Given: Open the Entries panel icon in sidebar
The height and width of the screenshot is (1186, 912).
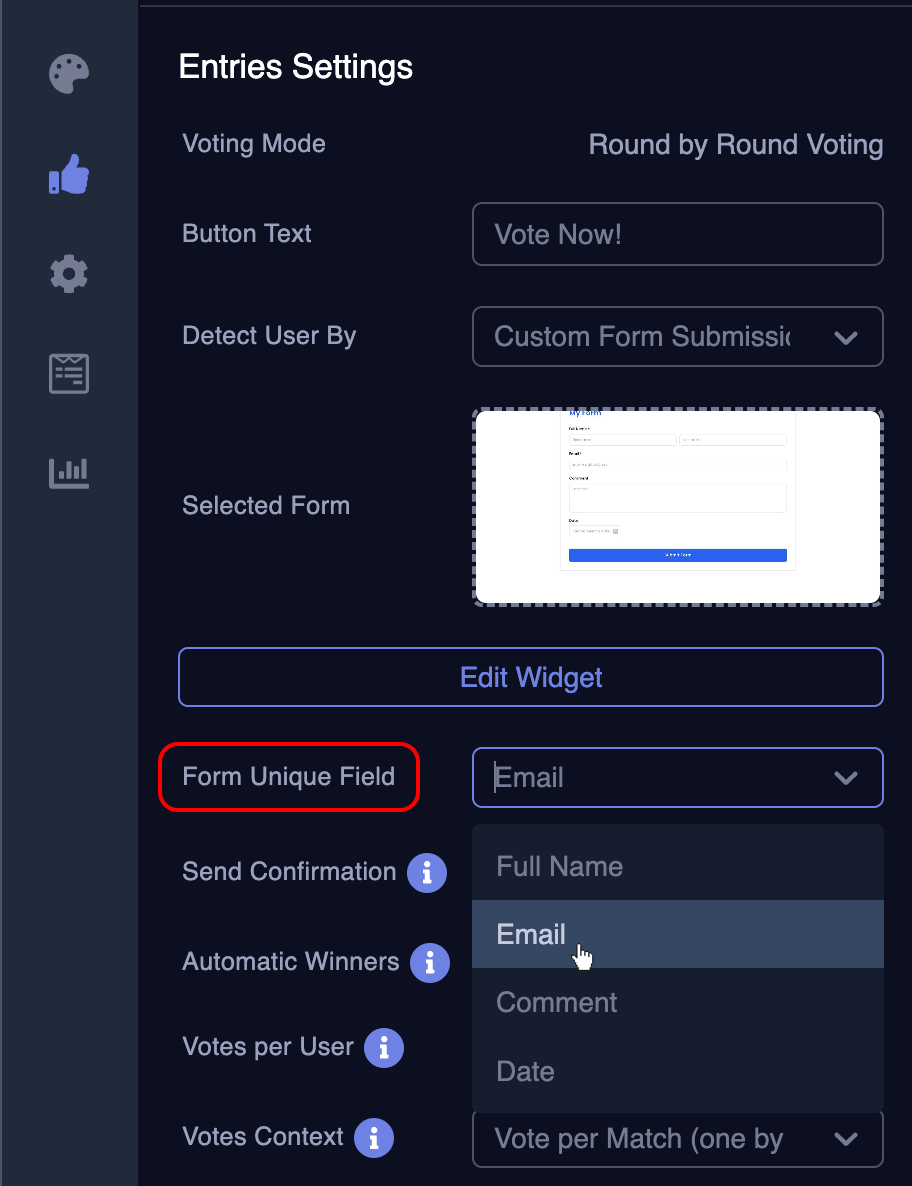Looking at the screenshot, I should (x=68, y=373).
